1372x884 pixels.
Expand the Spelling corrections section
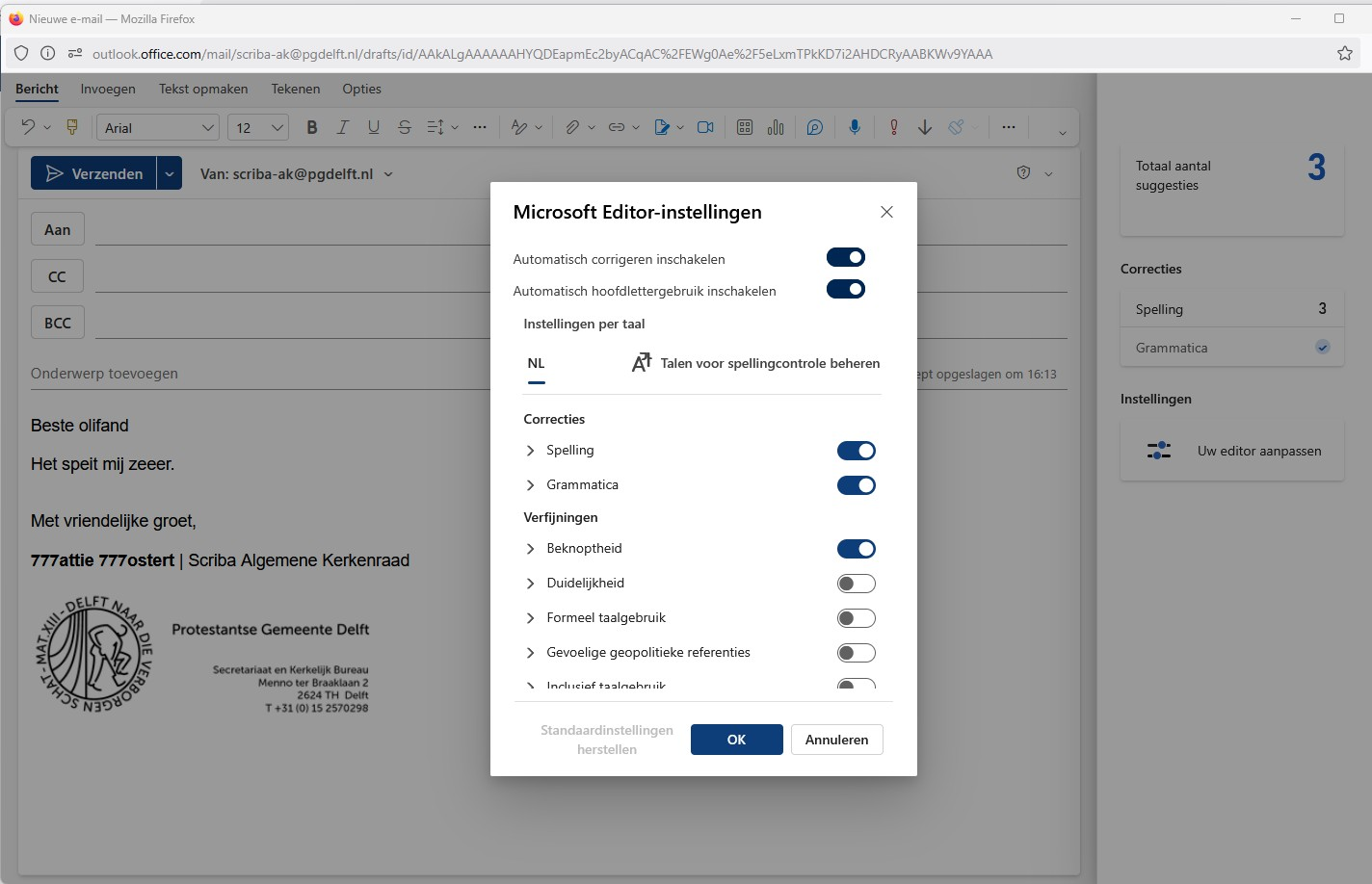[531, 451]
